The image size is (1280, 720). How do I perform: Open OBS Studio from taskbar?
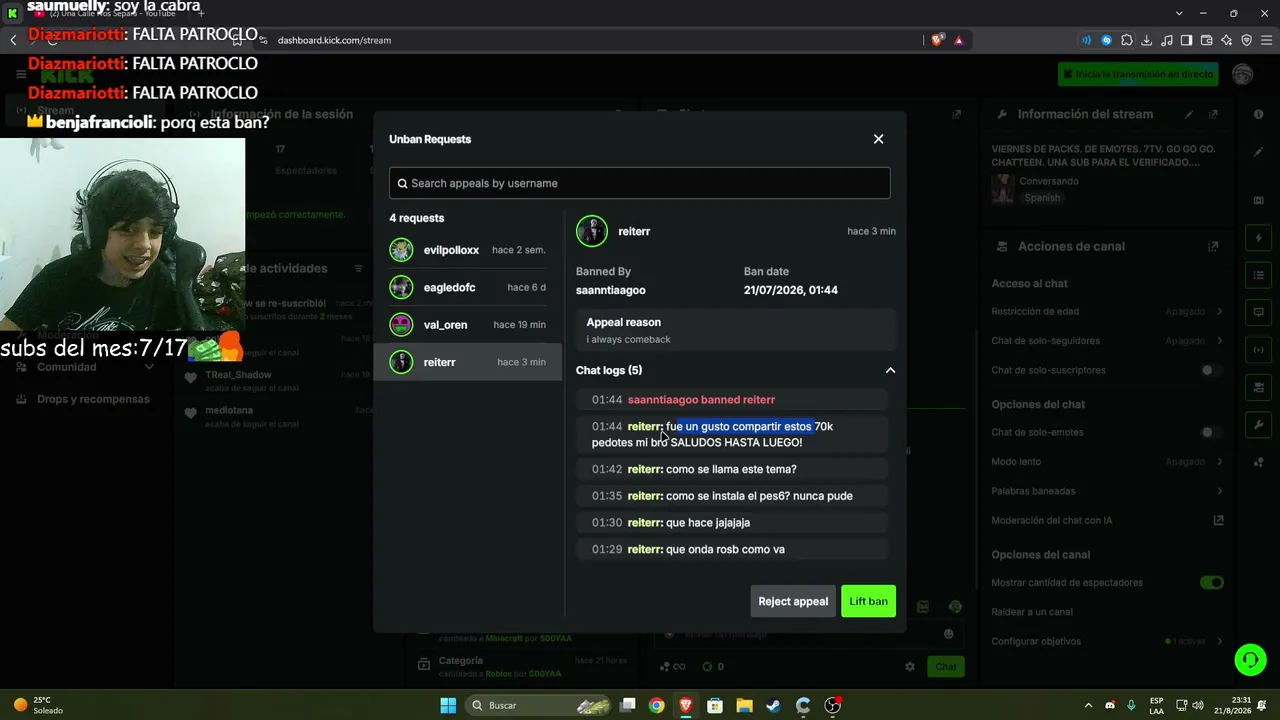[x=832, y=705]
